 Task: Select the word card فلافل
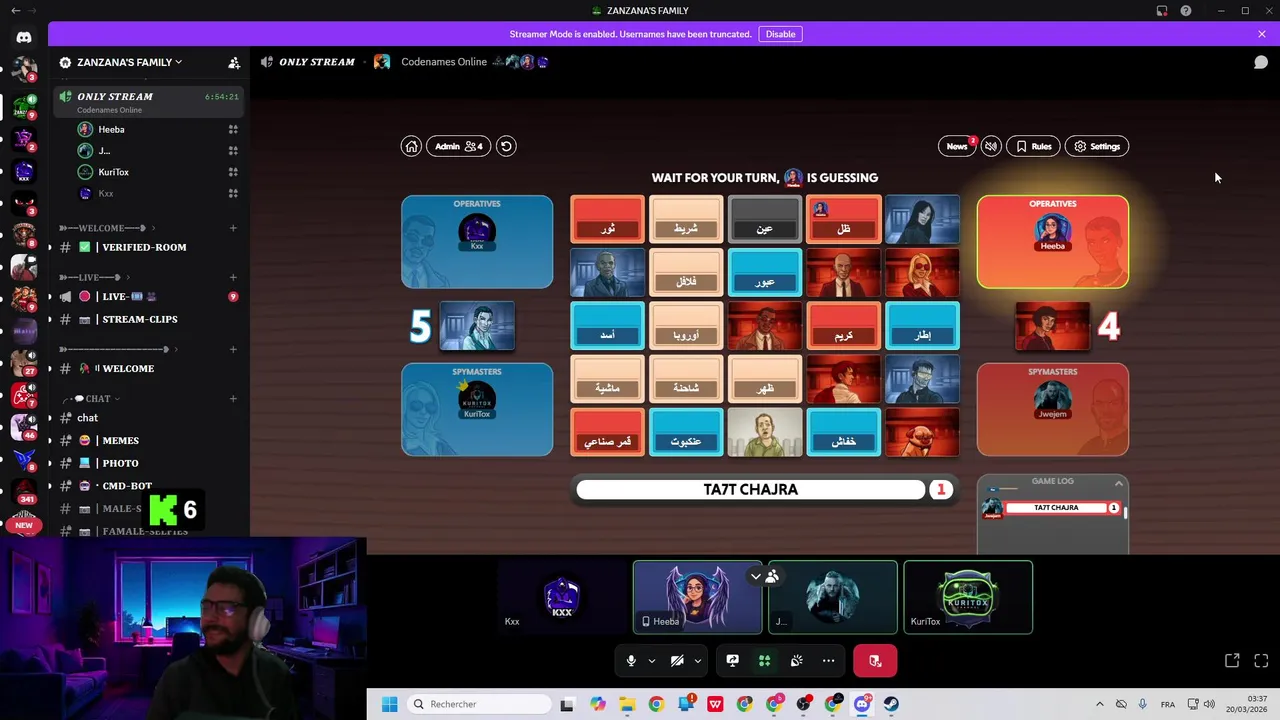coord(686,273)
